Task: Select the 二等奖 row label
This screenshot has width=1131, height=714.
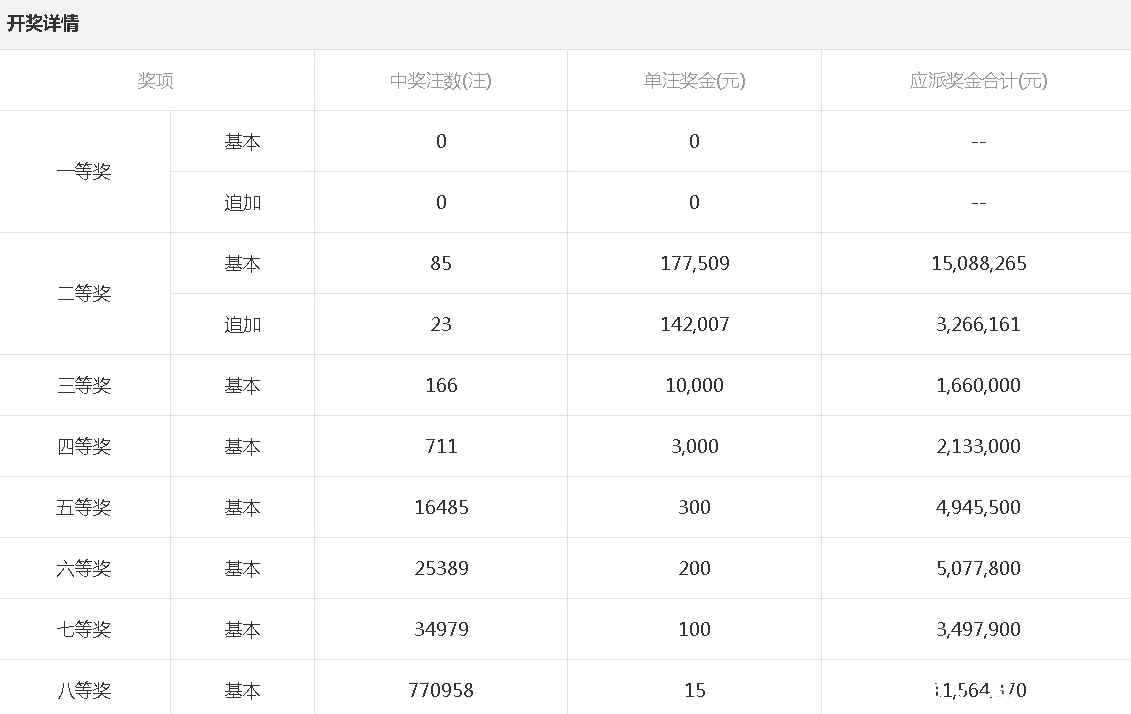Action: click(x=85, y=293)
